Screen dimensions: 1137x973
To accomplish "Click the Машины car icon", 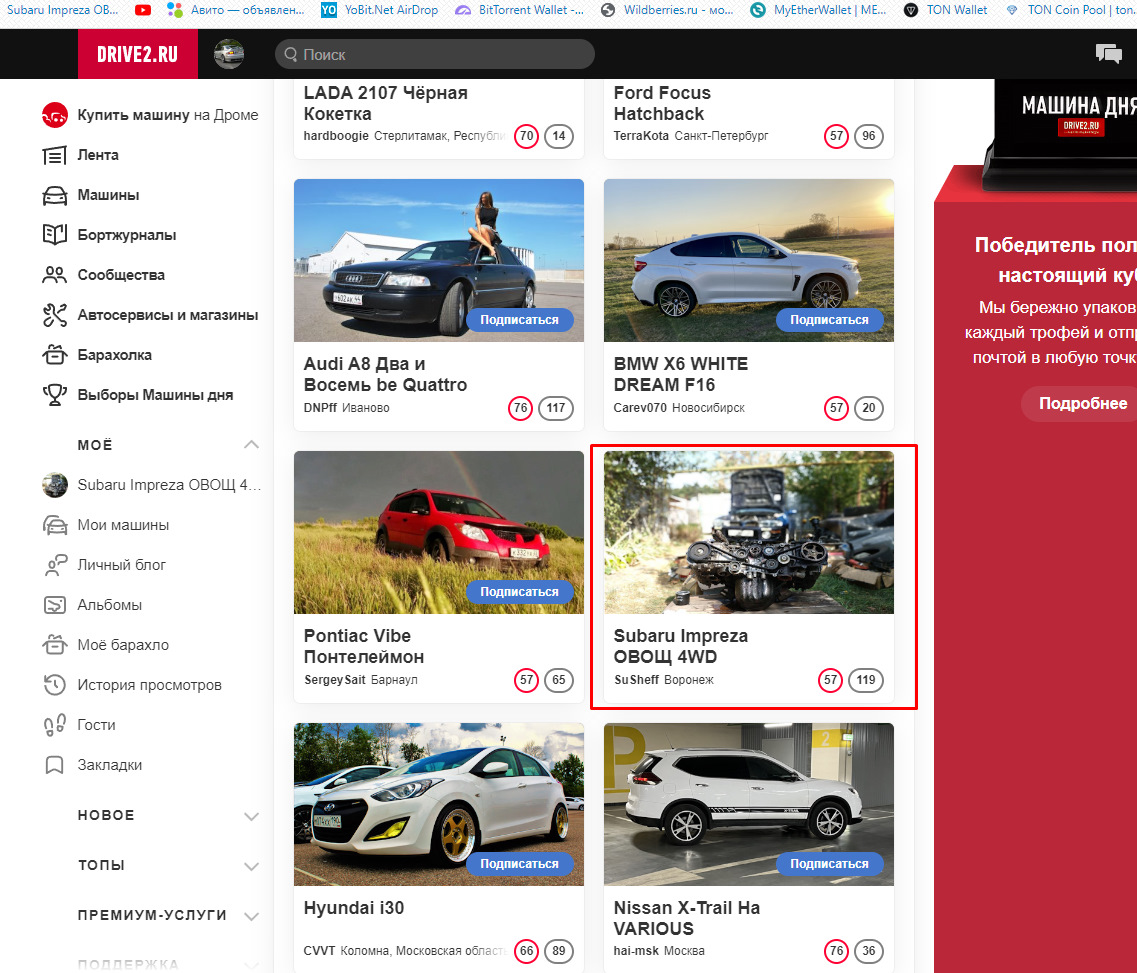I will [x=54, y=195].
